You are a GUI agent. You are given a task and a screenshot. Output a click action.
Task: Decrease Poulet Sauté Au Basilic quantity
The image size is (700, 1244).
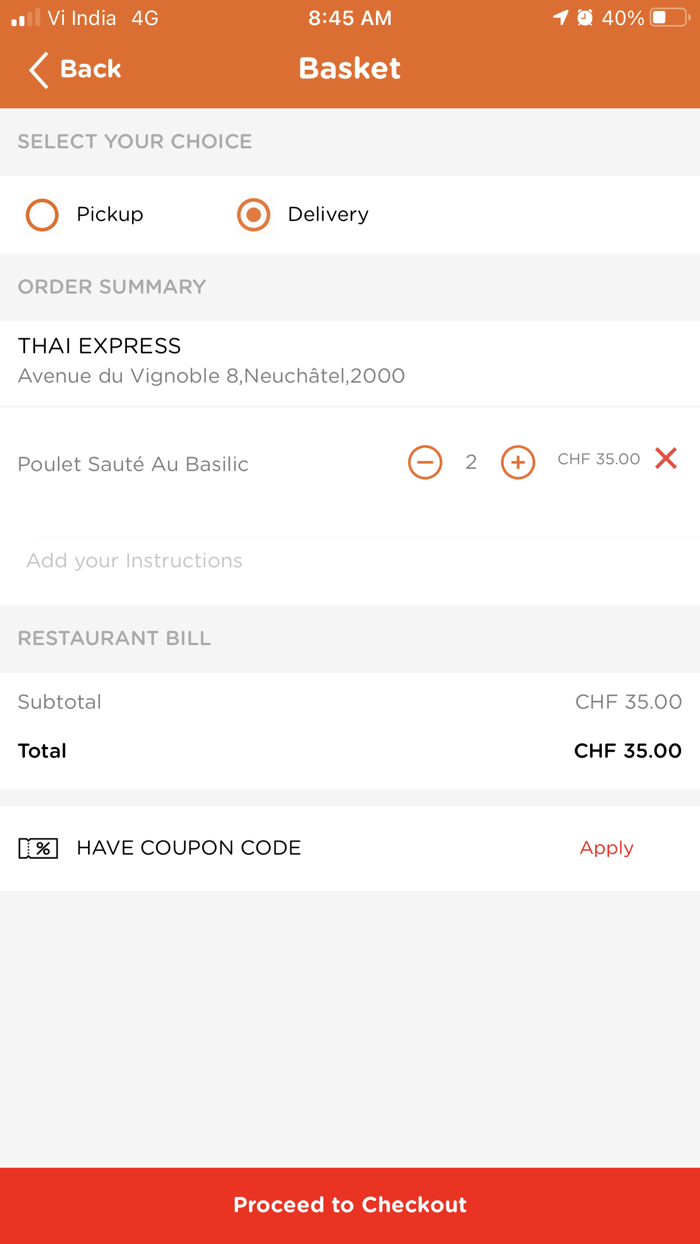point(425,462)
